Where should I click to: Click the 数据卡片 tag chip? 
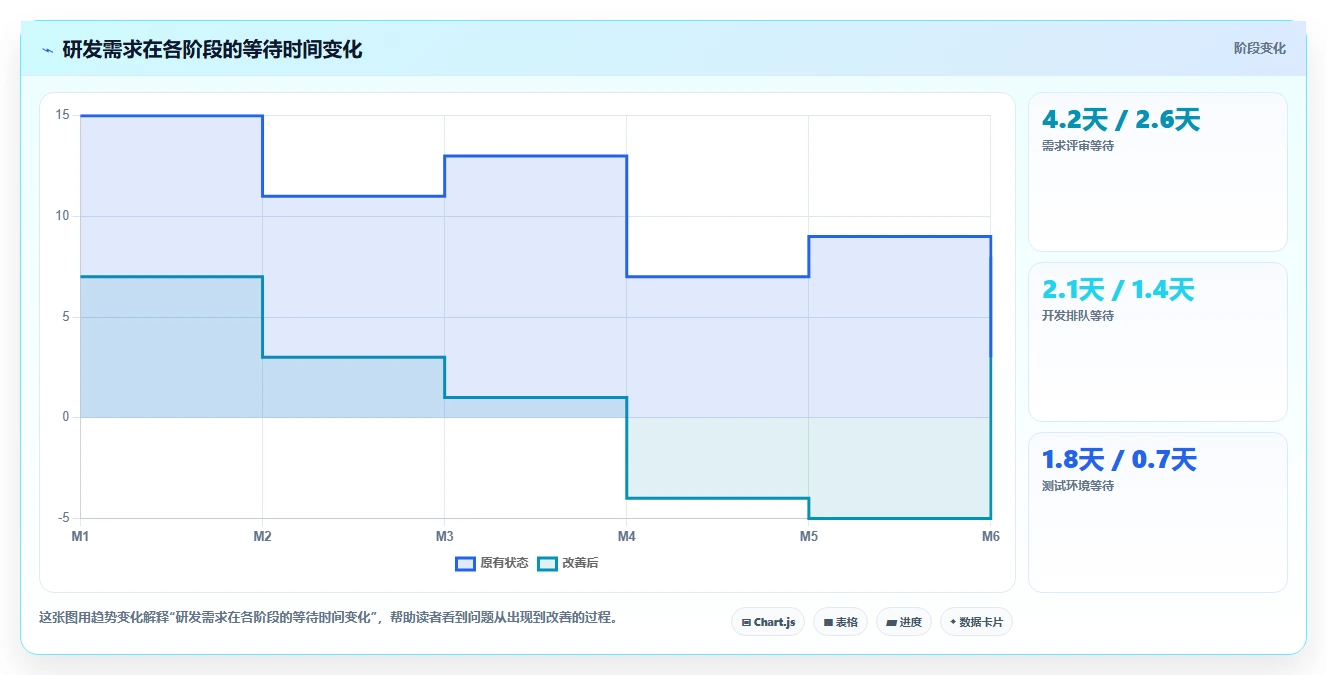coord(976,622)
